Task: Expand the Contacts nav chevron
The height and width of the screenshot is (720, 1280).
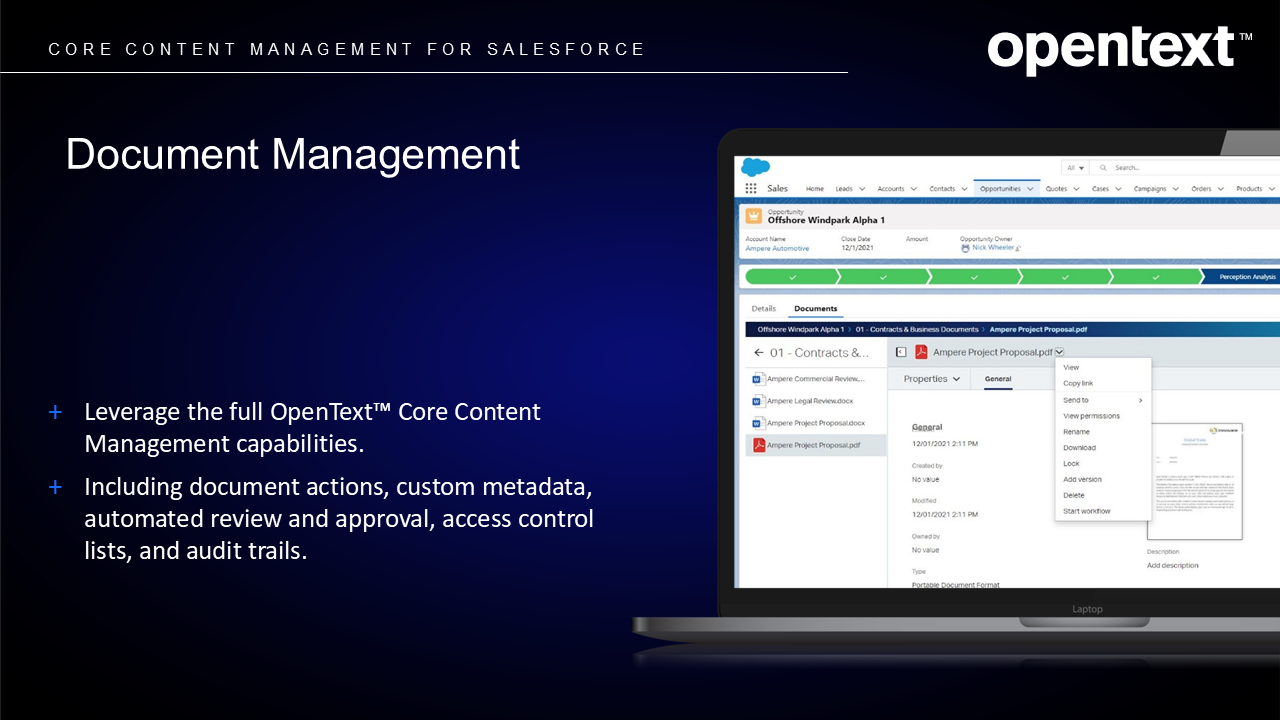Action: coord(964,189)
